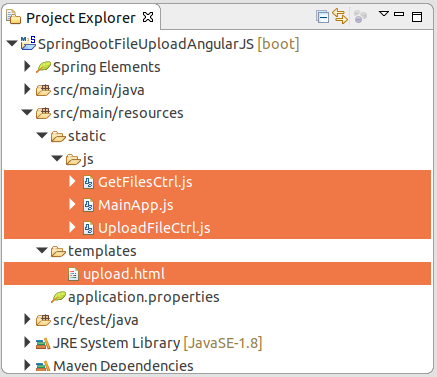Click the grayed Focus on Active Task icon

(360, 16)
